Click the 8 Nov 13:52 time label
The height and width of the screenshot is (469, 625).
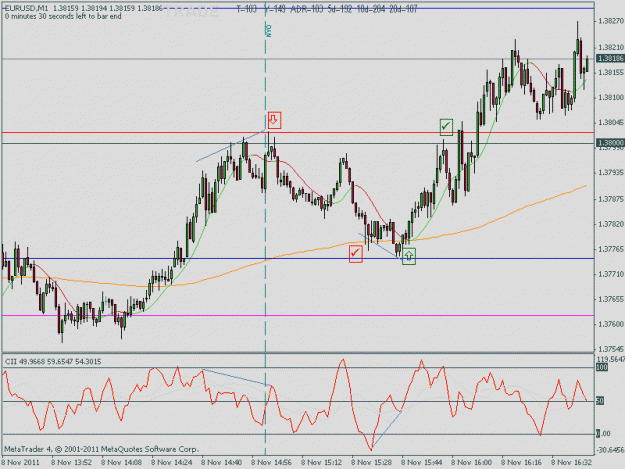click(x=72, y=462)
